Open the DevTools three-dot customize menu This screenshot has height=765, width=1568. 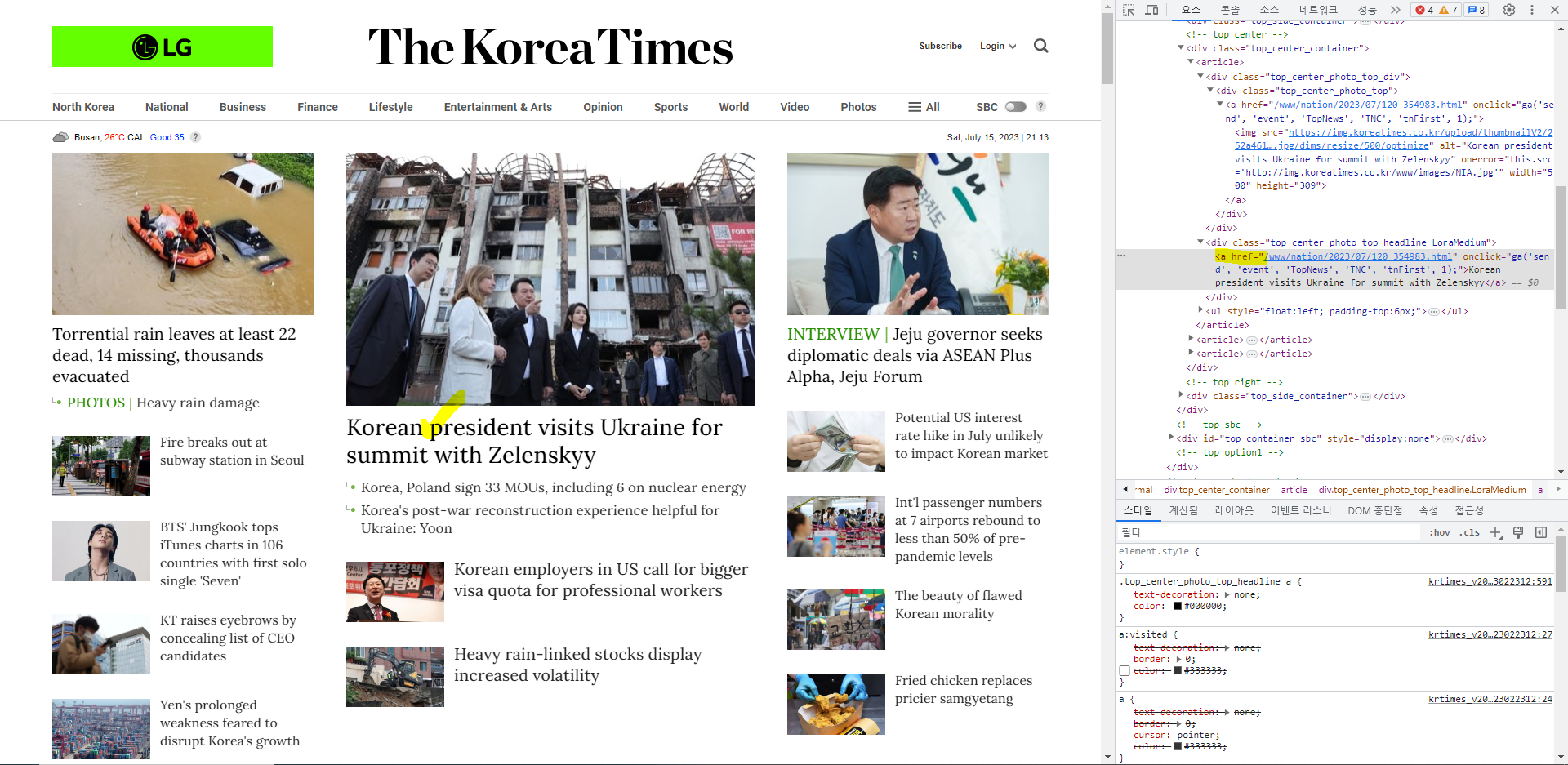(x=1532, y=10)
